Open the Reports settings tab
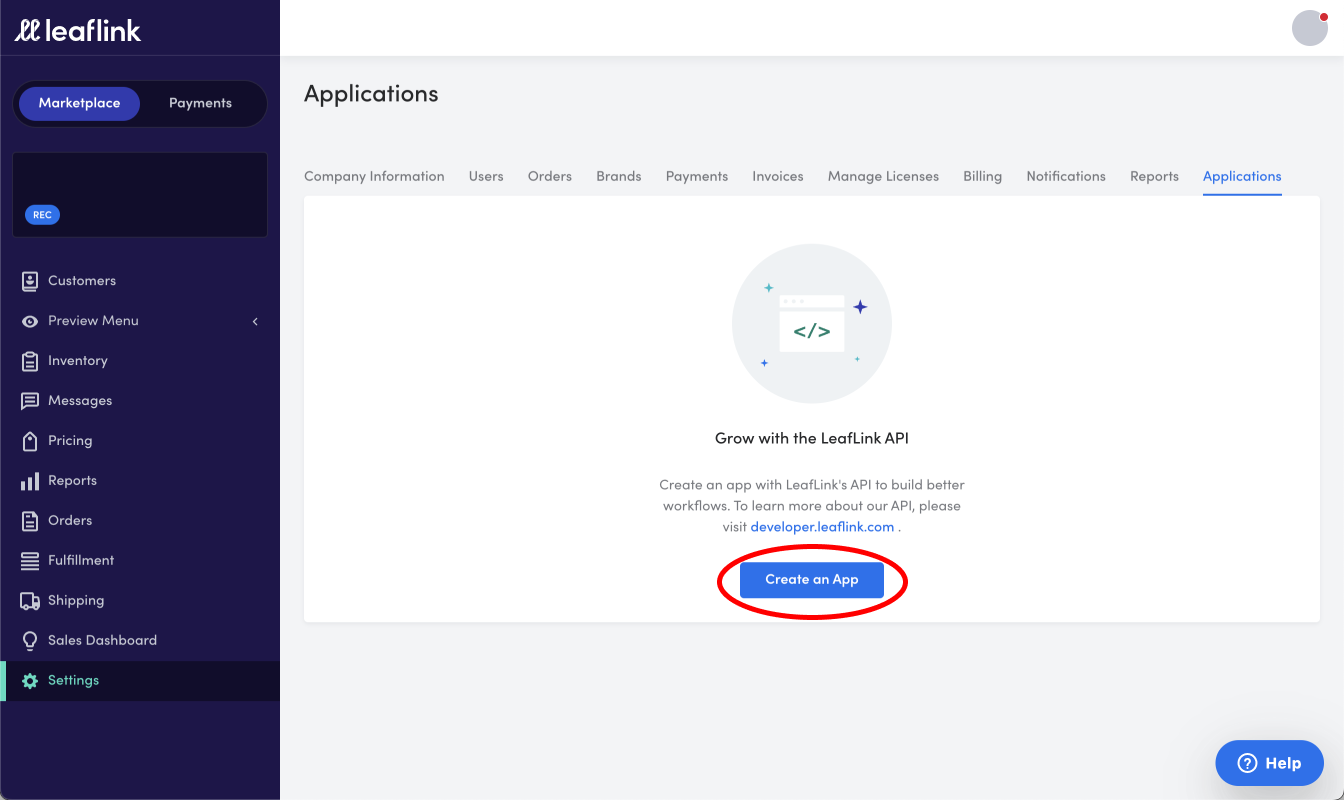This screenshot has width=1344, height=800. click(x=1154, y=176)
